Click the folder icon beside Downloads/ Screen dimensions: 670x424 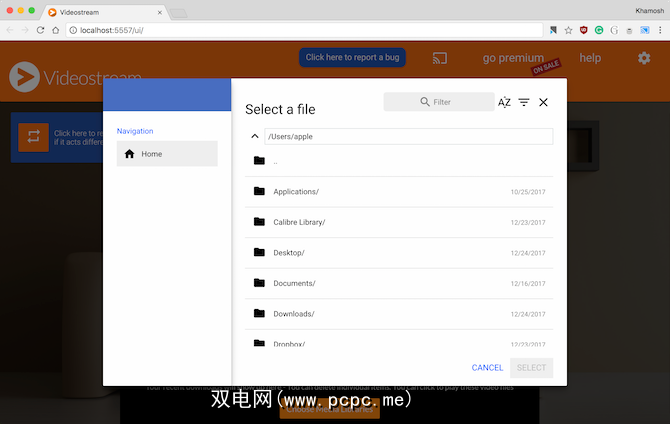point(259,313)
